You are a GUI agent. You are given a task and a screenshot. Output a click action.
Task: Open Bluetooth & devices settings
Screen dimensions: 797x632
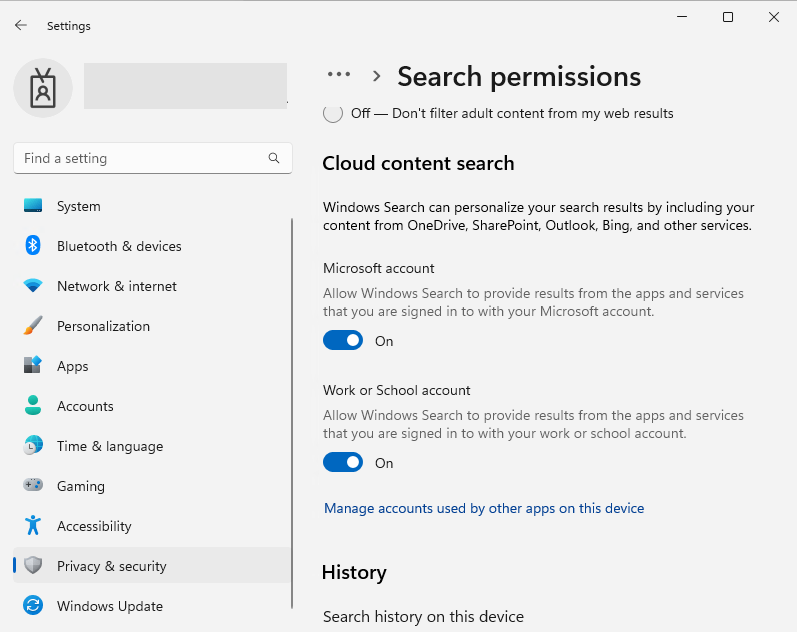coord(152,246)
